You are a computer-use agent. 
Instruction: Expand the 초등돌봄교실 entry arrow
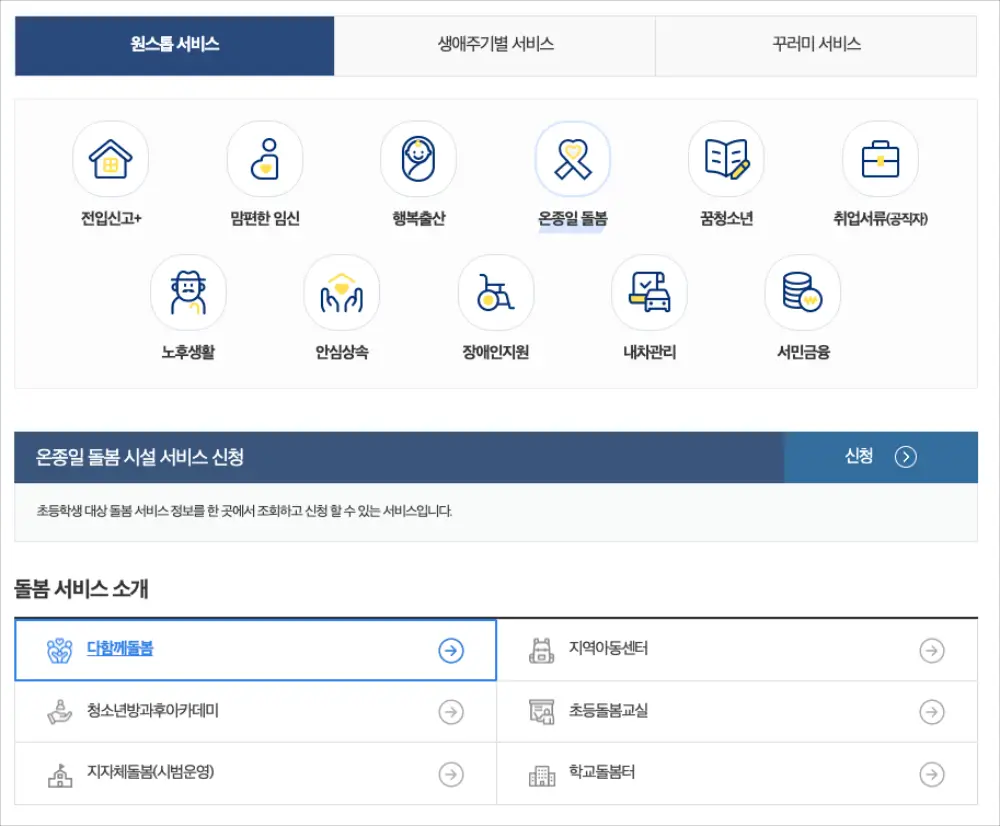pyautogui.click(x=932, y=712)
